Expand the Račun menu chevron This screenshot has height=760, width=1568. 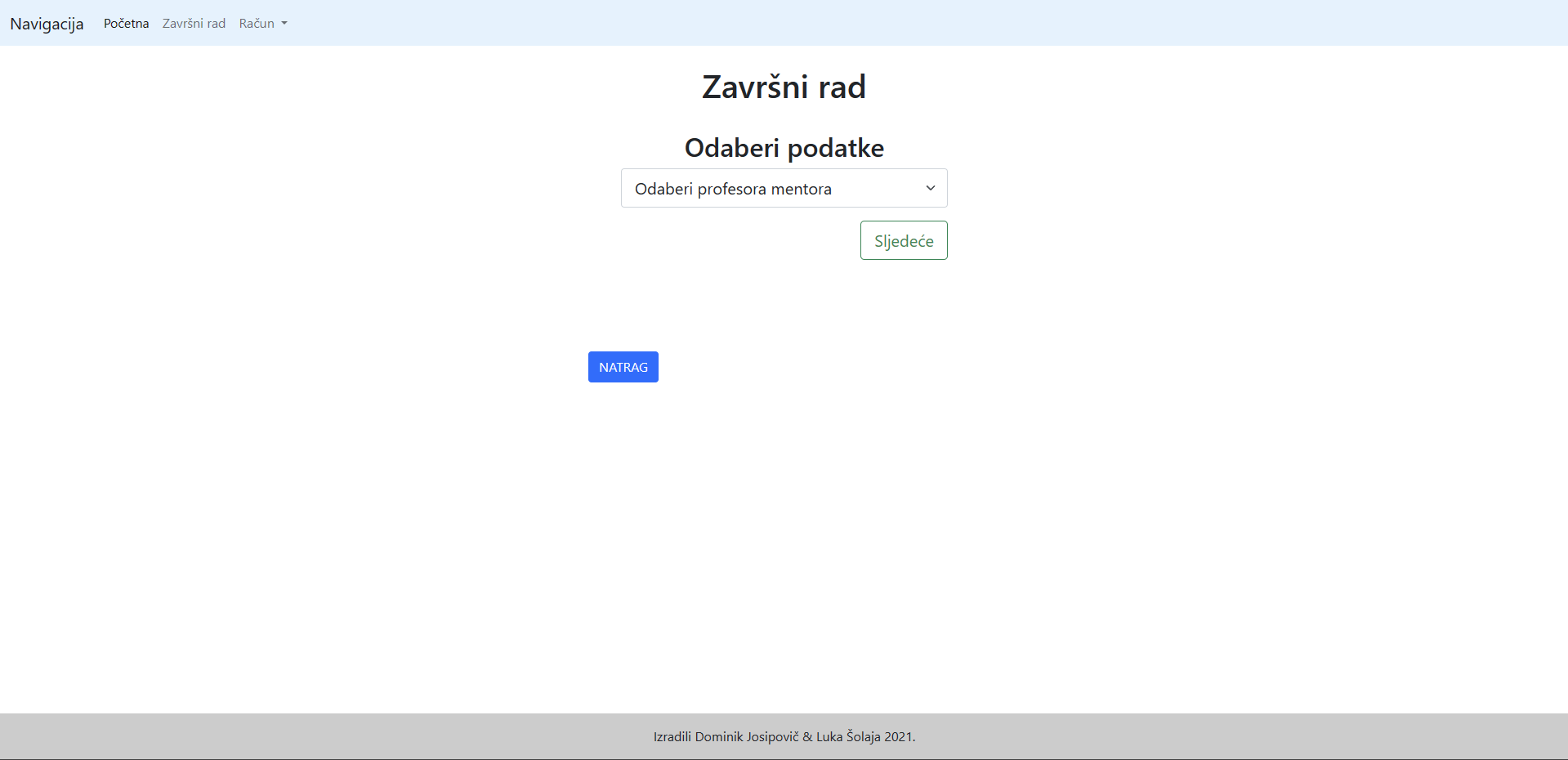(283, 23)
